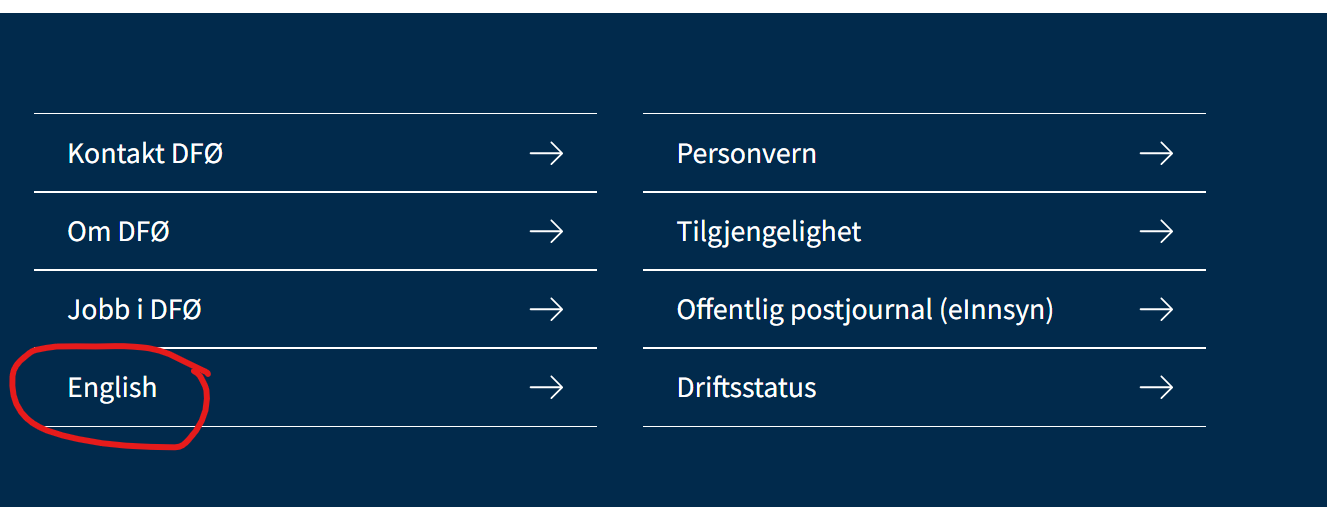Click the arrow on Offentlig postjournal row

pos(1156,309)
